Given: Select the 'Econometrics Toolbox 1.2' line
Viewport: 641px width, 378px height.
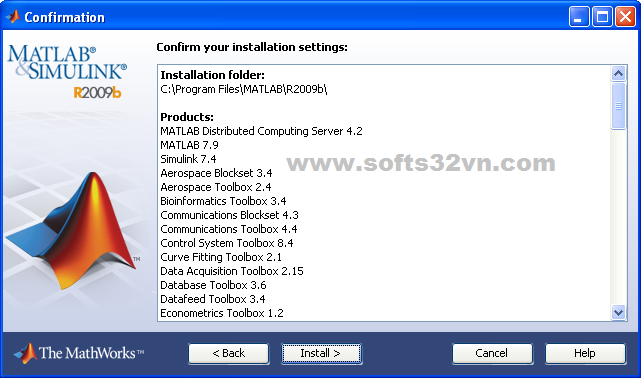Looking at the screenshot, I should [x=222, y=313].
